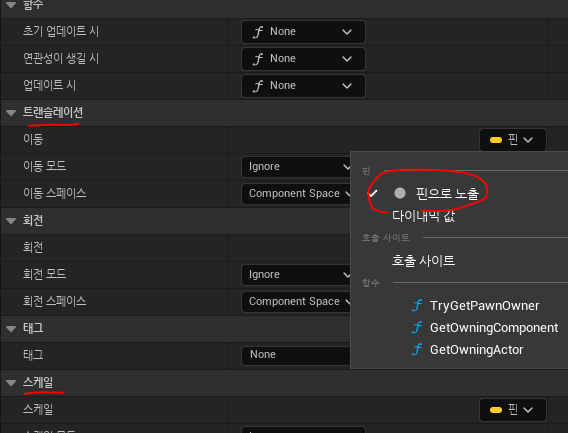Open the 이동 모드 Ignore dropdown
This screenshot has width=568, height=433.
tap(296, 167)
